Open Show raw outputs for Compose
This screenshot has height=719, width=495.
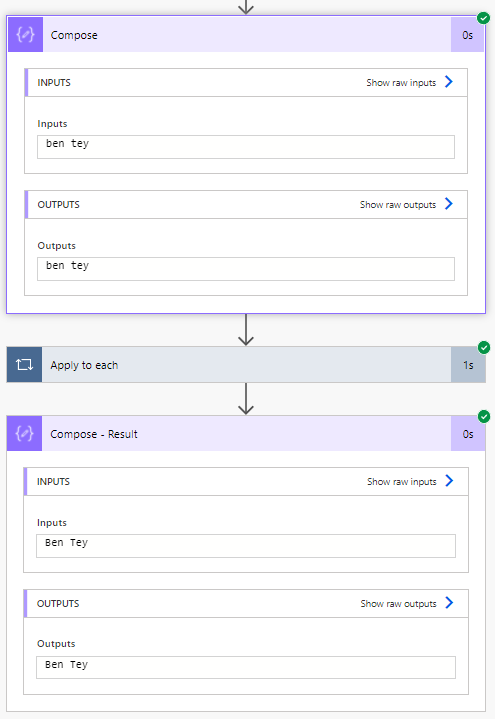[x=398, y=205]
